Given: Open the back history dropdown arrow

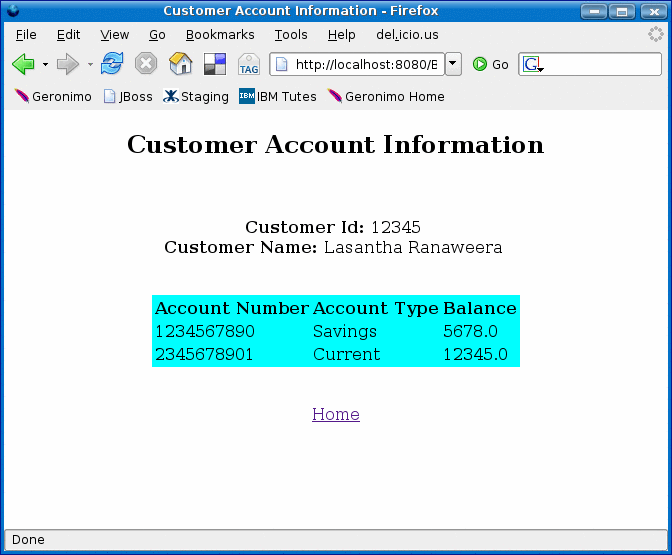Looking at the screenshot, I should coord(45,65).
